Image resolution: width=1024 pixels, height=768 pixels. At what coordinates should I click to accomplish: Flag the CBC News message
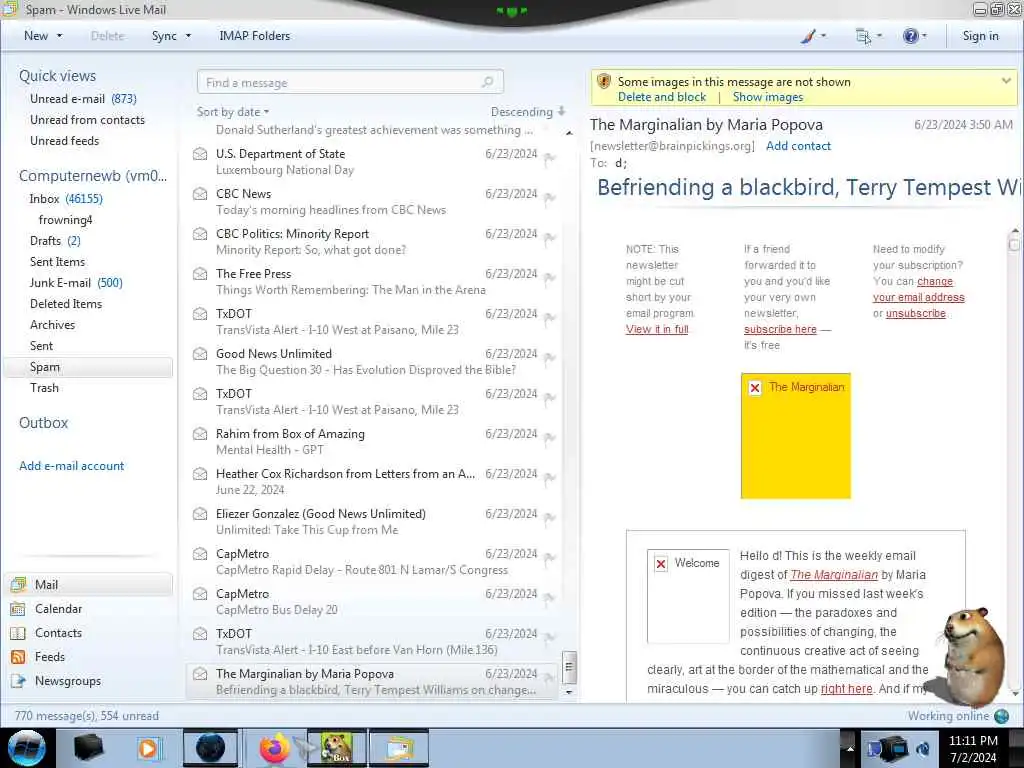tap(549, 199)
